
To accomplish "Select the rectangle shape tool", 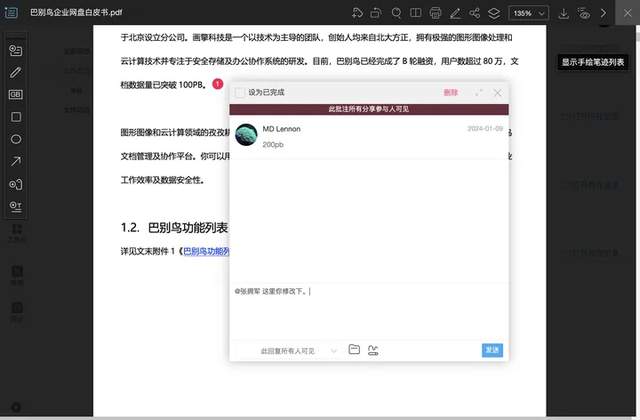I will pos(16,117).
